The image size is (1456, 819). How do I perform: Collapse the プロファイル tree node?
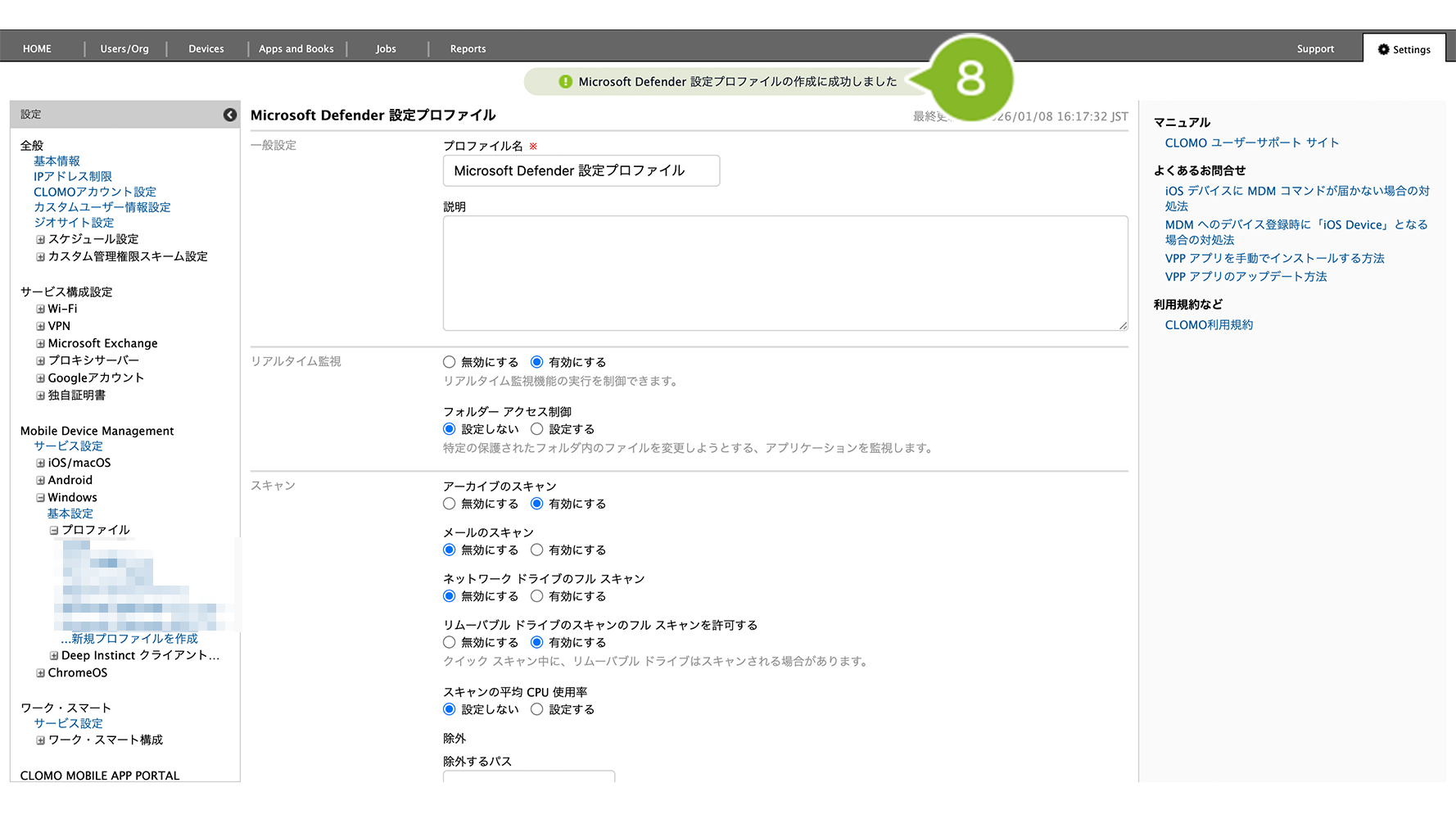(54, 531)
